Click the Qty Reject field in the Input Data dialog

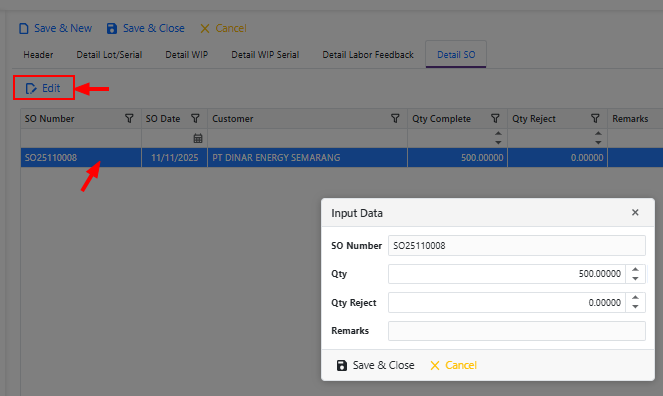(x=507, y=303)
